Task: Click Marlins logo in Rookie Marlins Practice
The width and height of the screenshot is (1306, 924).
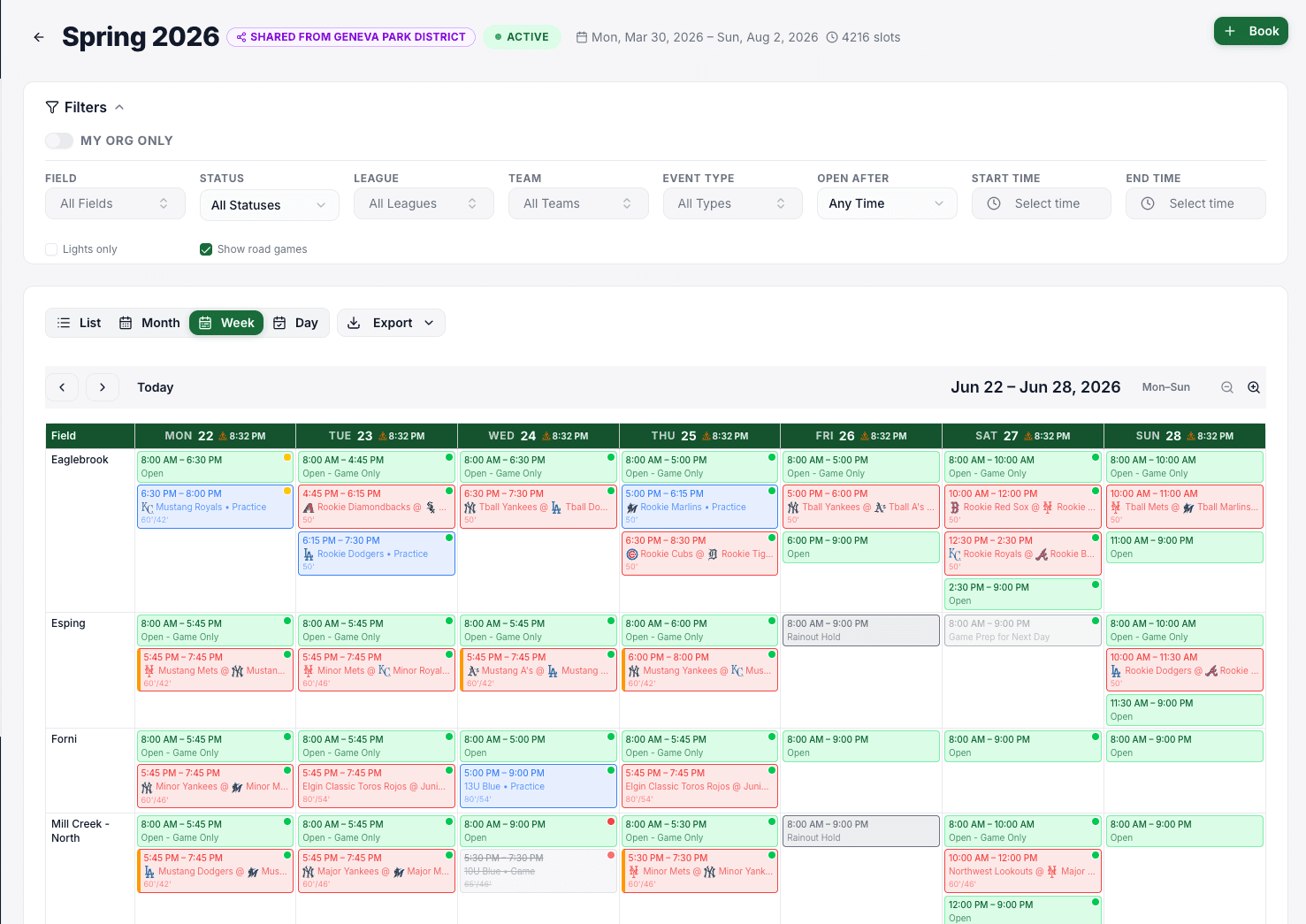Action: tap(632, 508)
